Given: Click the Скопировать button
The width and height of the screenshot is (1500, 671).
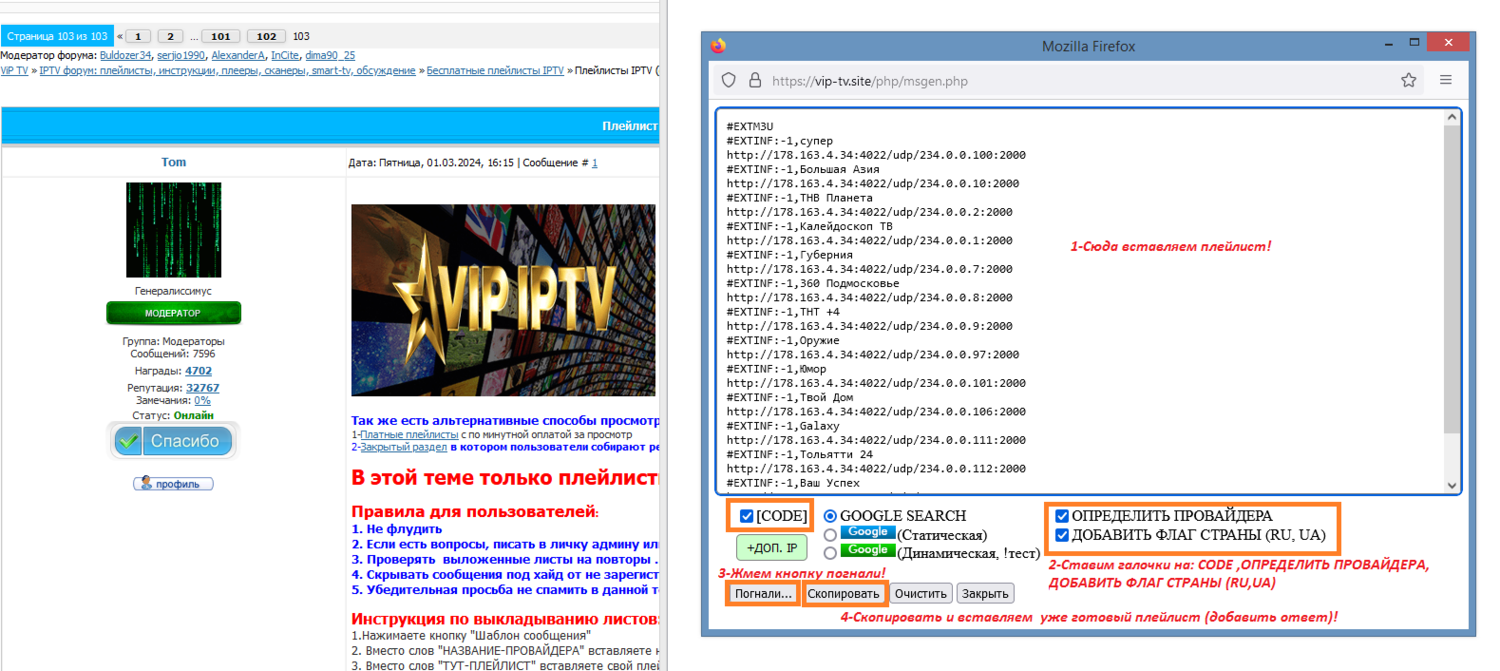Looking at the screenshot, I should pos(845,594).
